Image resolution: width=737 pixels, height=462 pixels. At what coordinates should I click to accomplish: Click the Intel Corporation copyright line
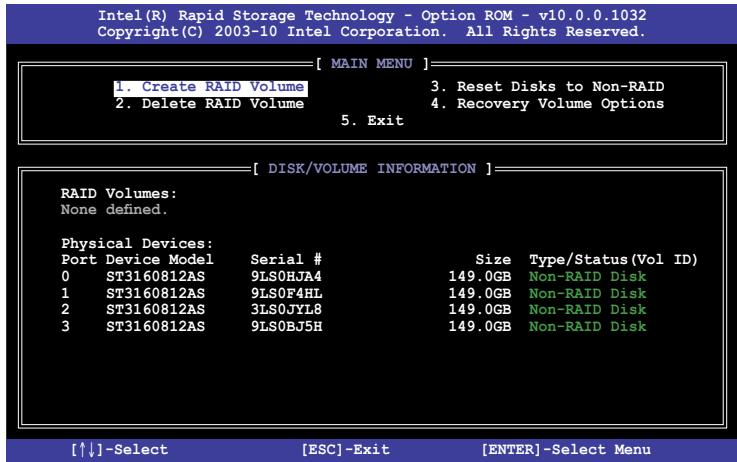371,32
